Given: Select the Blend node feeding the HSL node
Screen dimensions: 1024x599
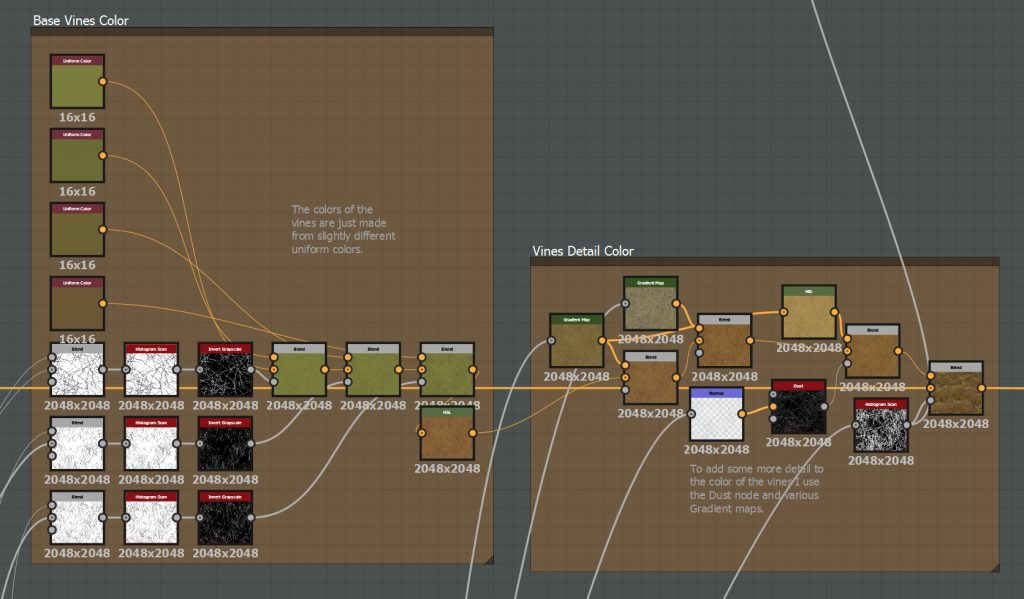Looking at the screenshot, I should 447,370.
